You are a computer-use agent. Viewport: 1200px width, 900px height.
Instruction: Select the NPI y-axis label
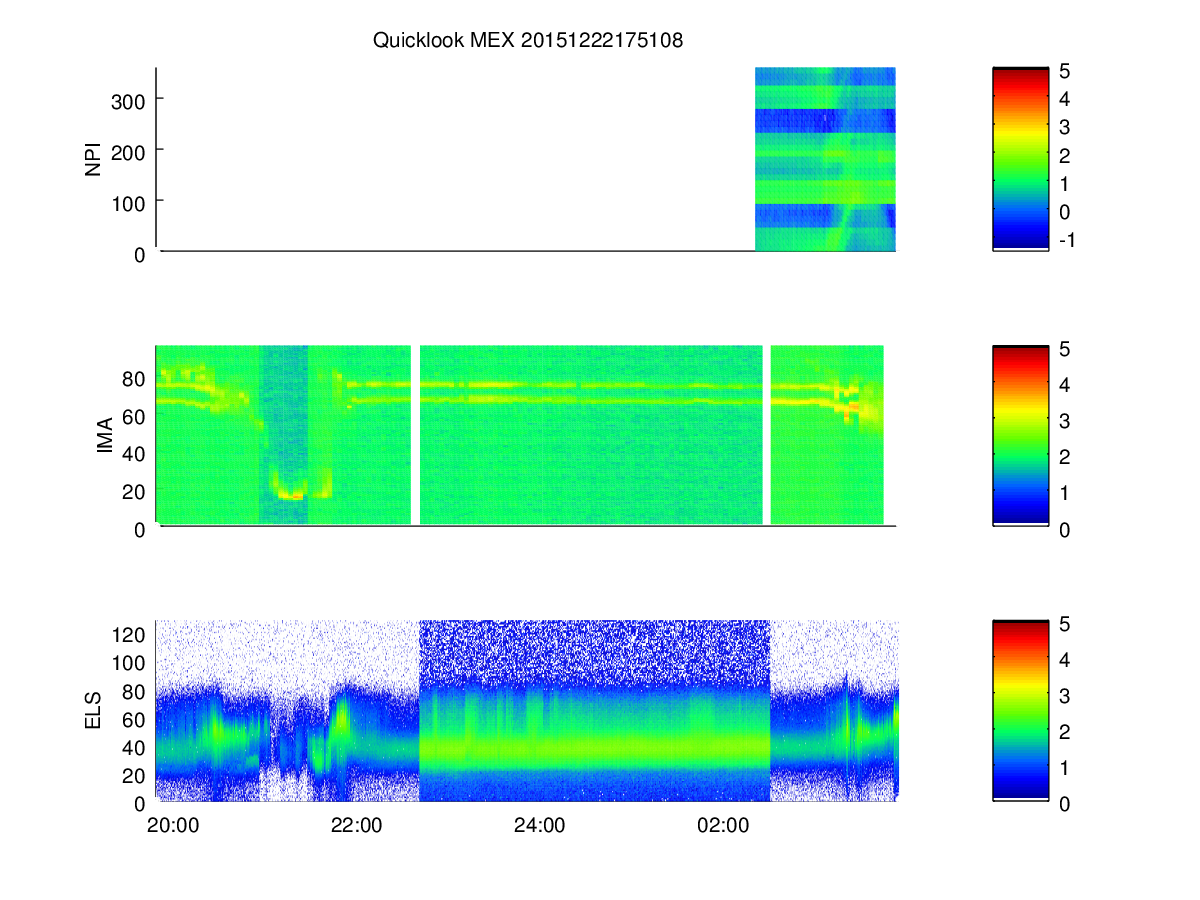(94, 160)
